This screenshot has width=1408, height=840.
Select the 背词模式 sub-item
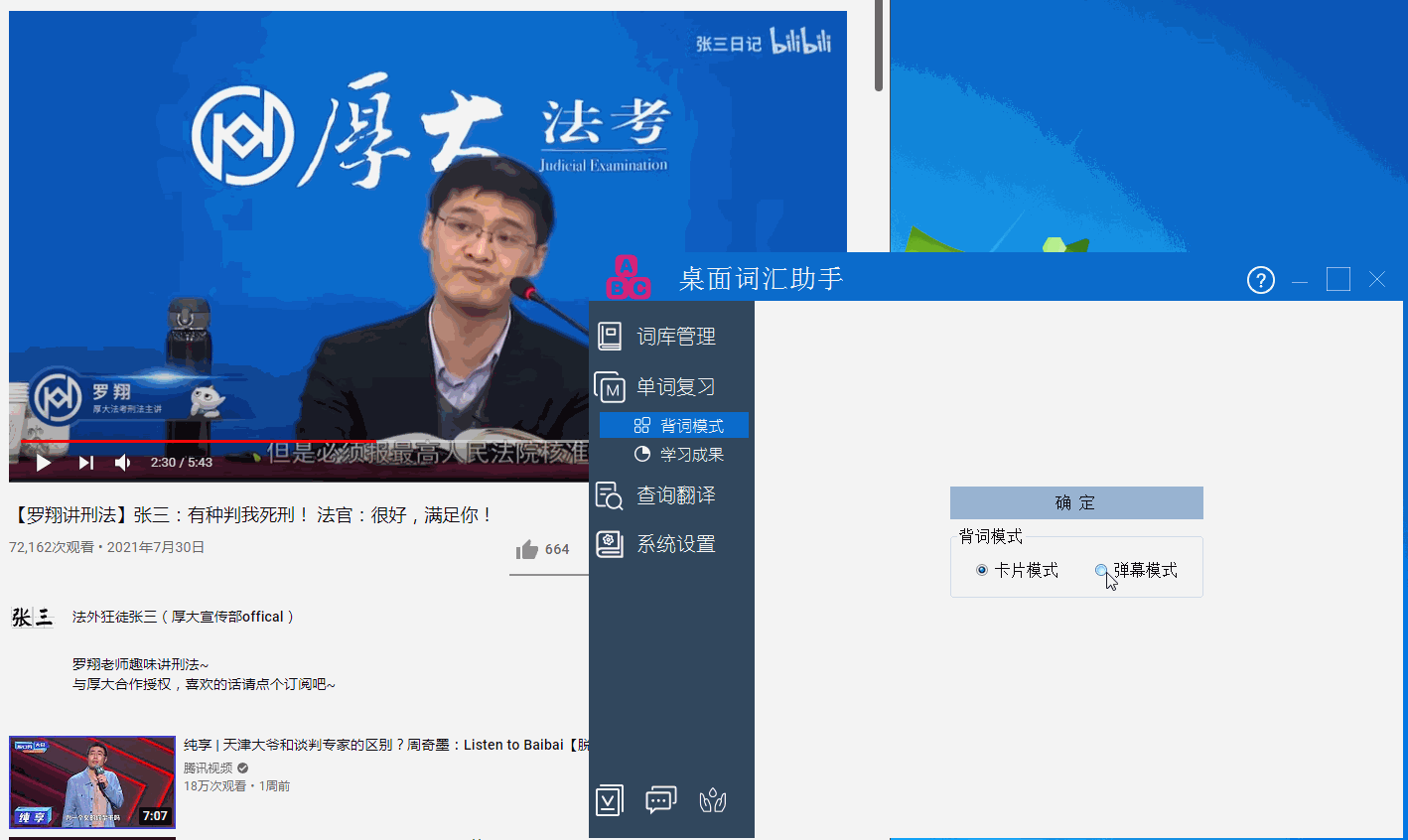pos(691,426)
